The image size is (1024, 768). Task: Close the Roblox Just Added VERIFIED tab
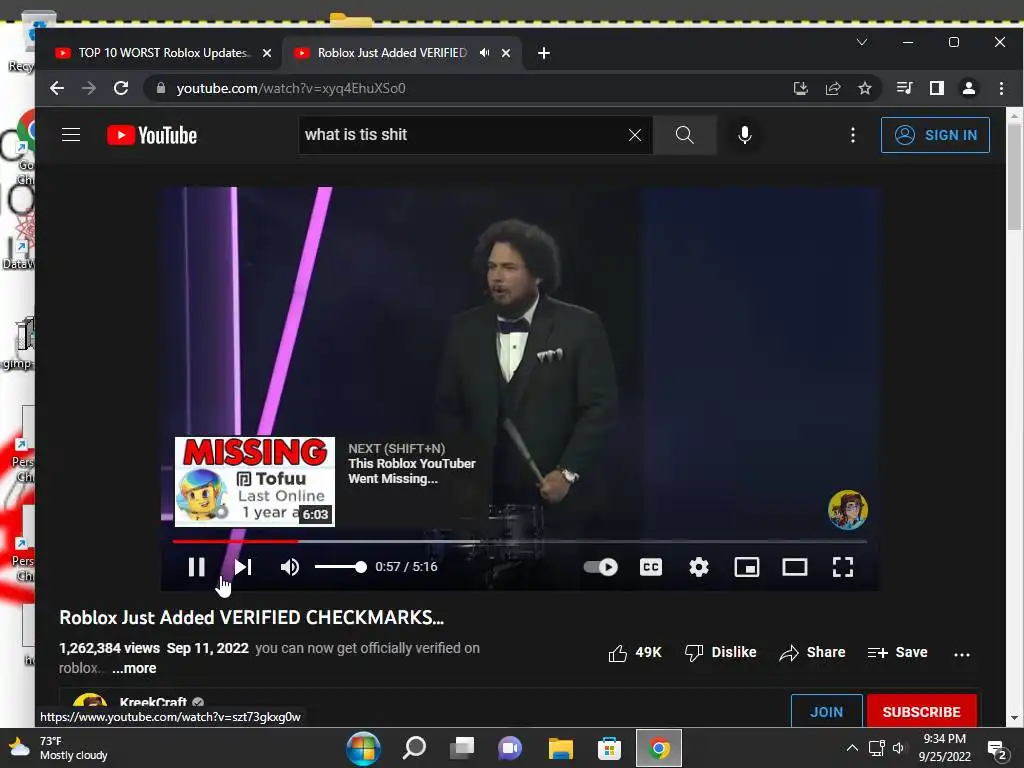coord(505,53)
